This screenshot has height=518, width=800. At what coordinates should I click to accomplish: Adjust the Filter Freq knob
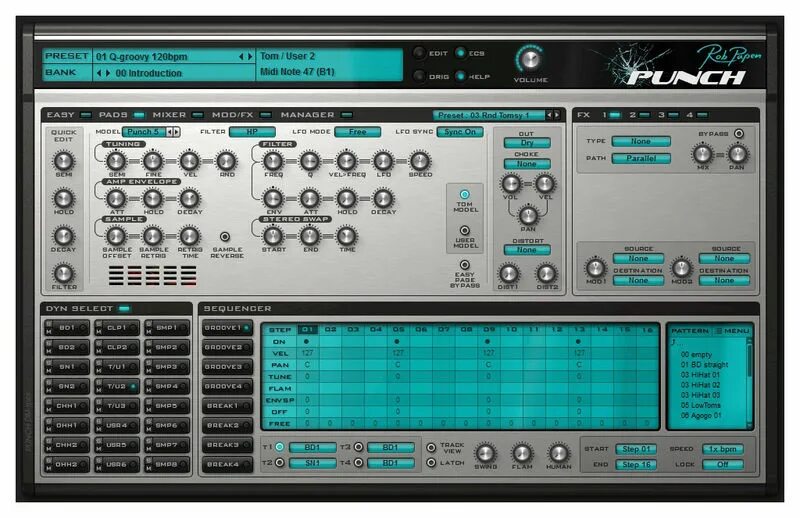click(273, 161)
